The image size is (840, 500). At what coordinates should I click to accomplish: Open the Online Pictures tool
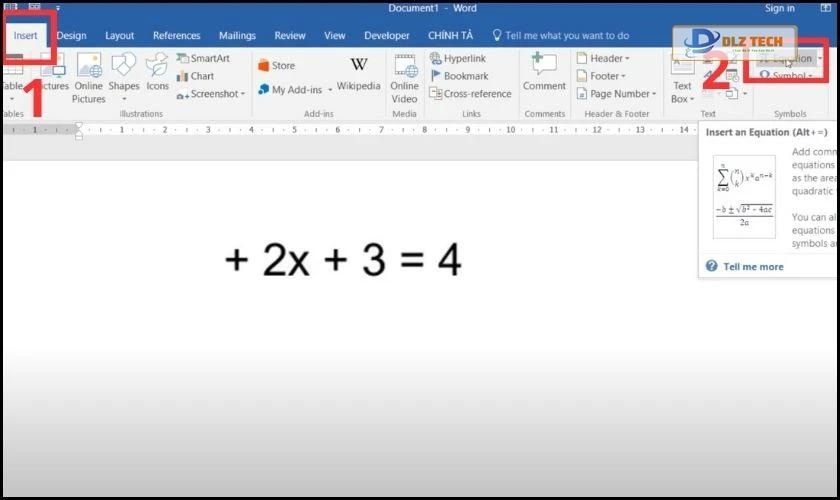(88, 76)
